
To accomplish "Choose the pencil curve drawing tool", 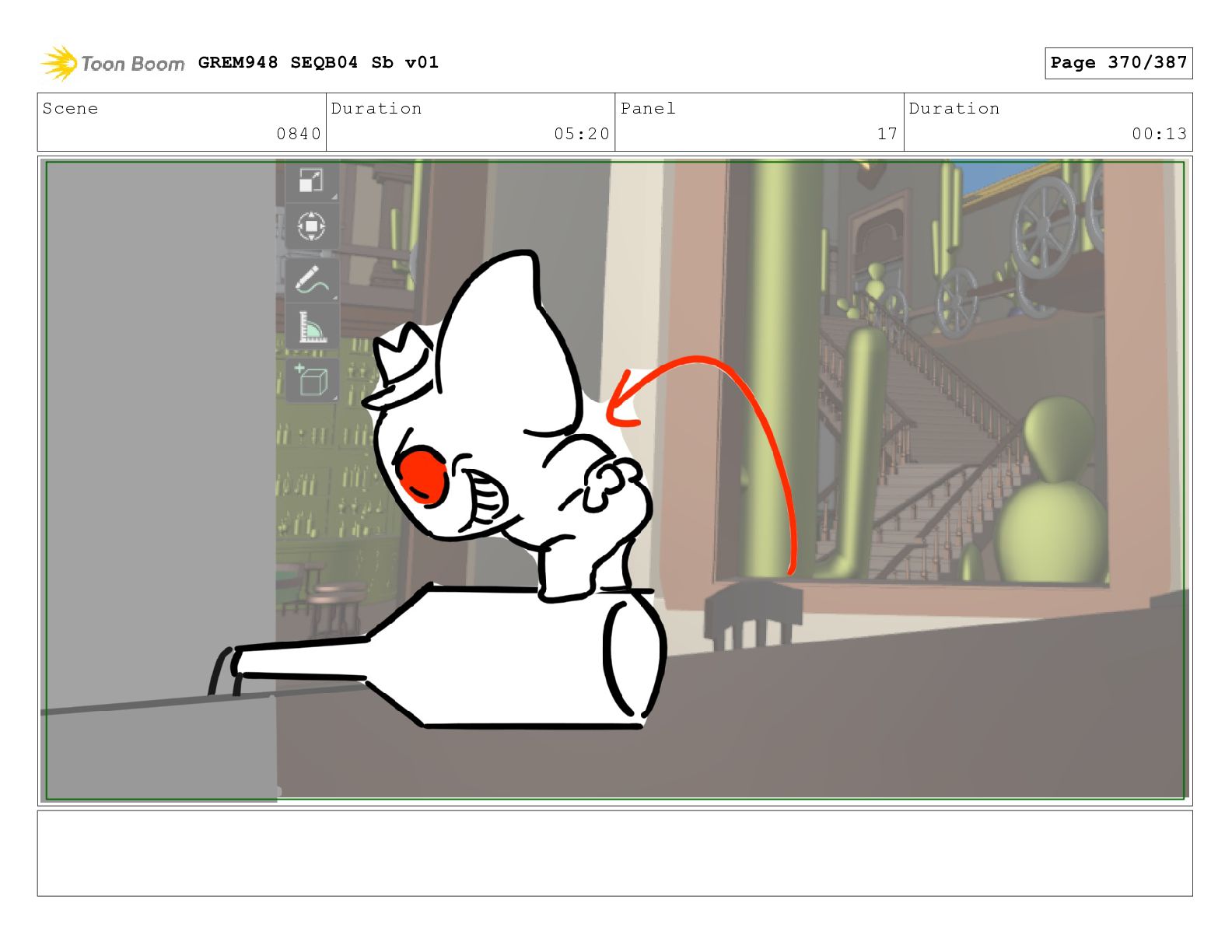I will point(311,280).
